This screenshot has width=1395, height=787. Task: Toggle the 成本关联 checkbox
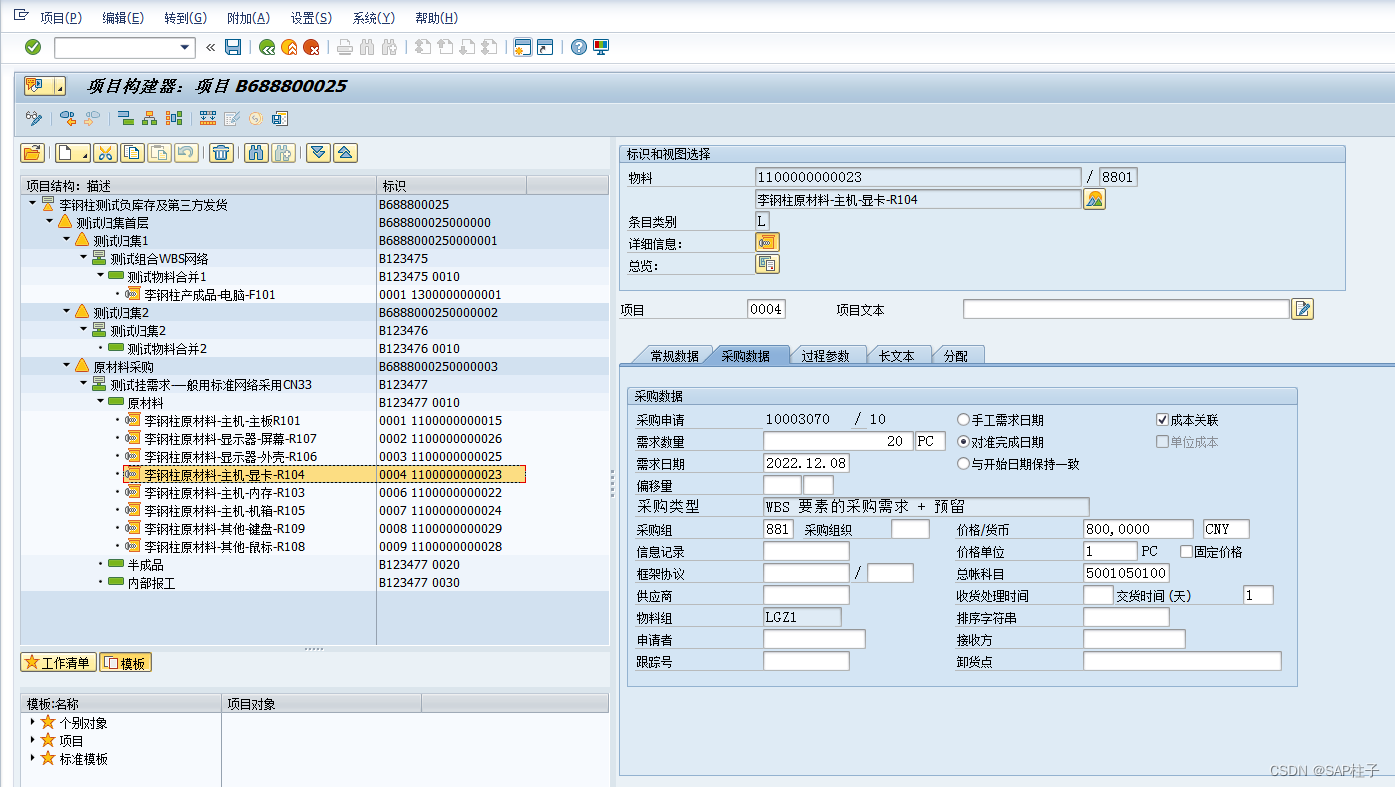1162,420
